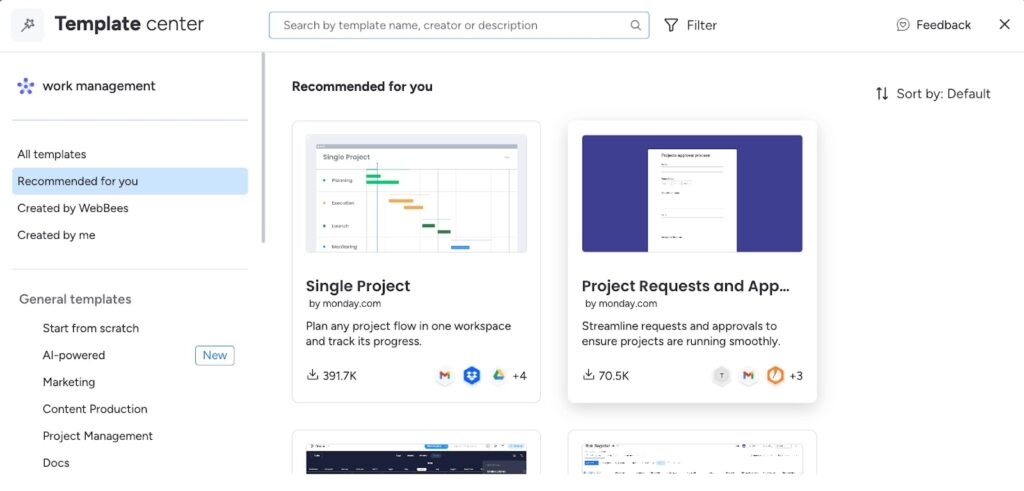
Task: Click by monday.com under Project Requests
Action: click(x=621, y=304)
